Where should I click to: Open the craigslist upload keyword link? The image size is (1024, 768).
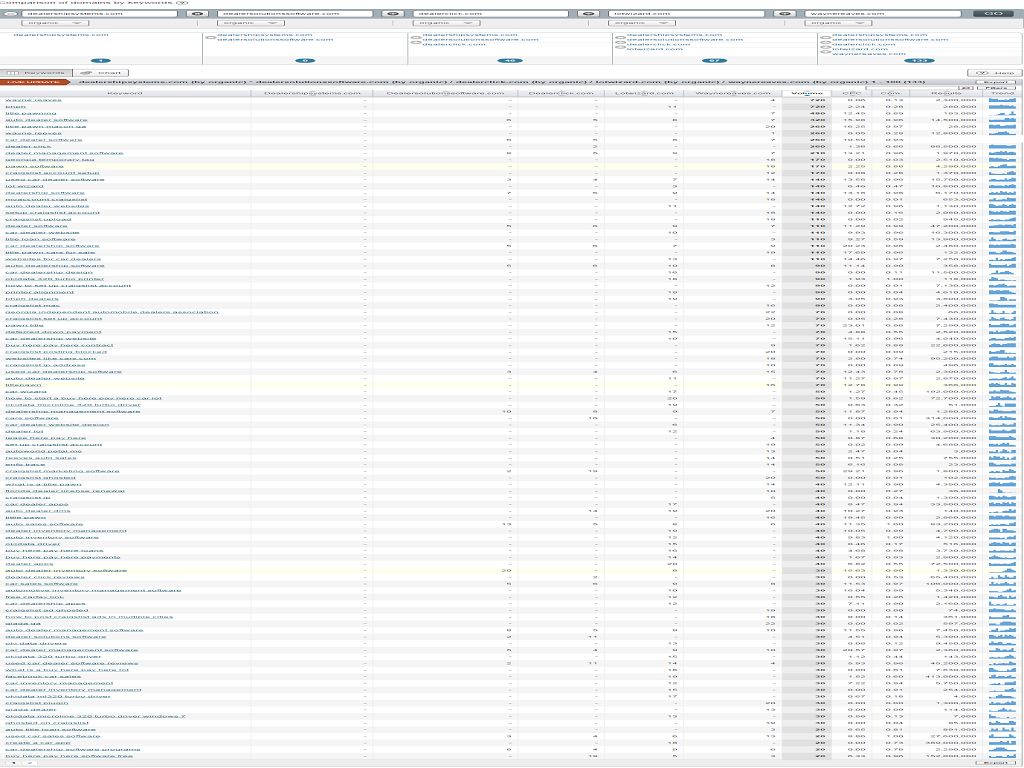click(38, 219)
